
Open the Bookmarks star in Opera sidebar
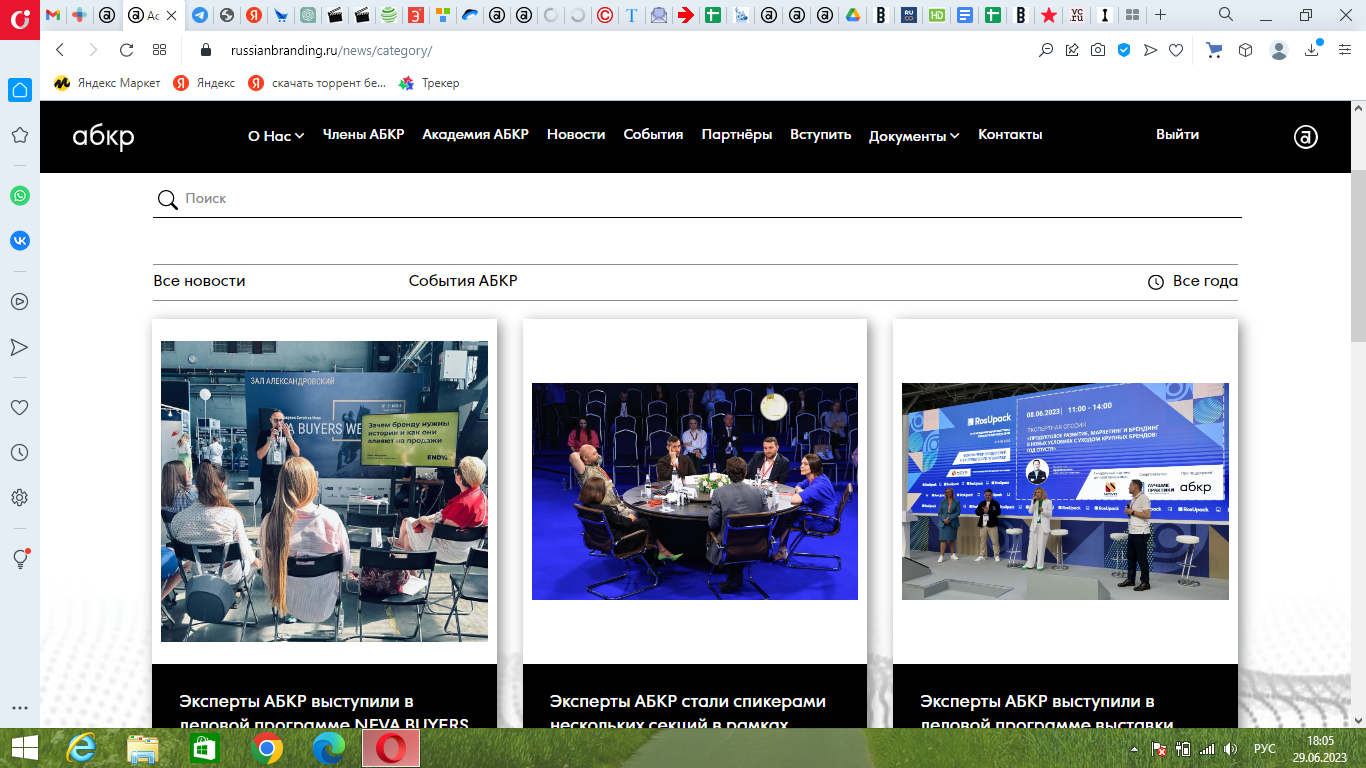[x=19, y=135]
